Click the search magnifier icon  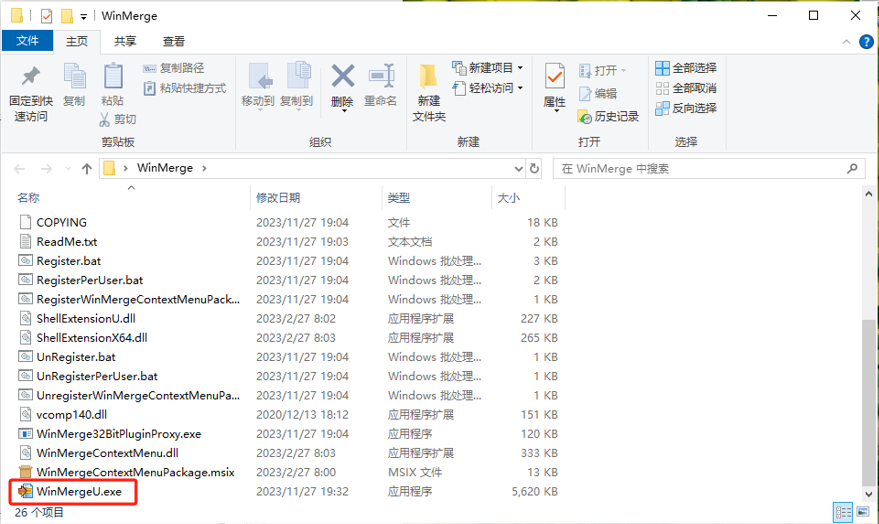click(852, 169)
